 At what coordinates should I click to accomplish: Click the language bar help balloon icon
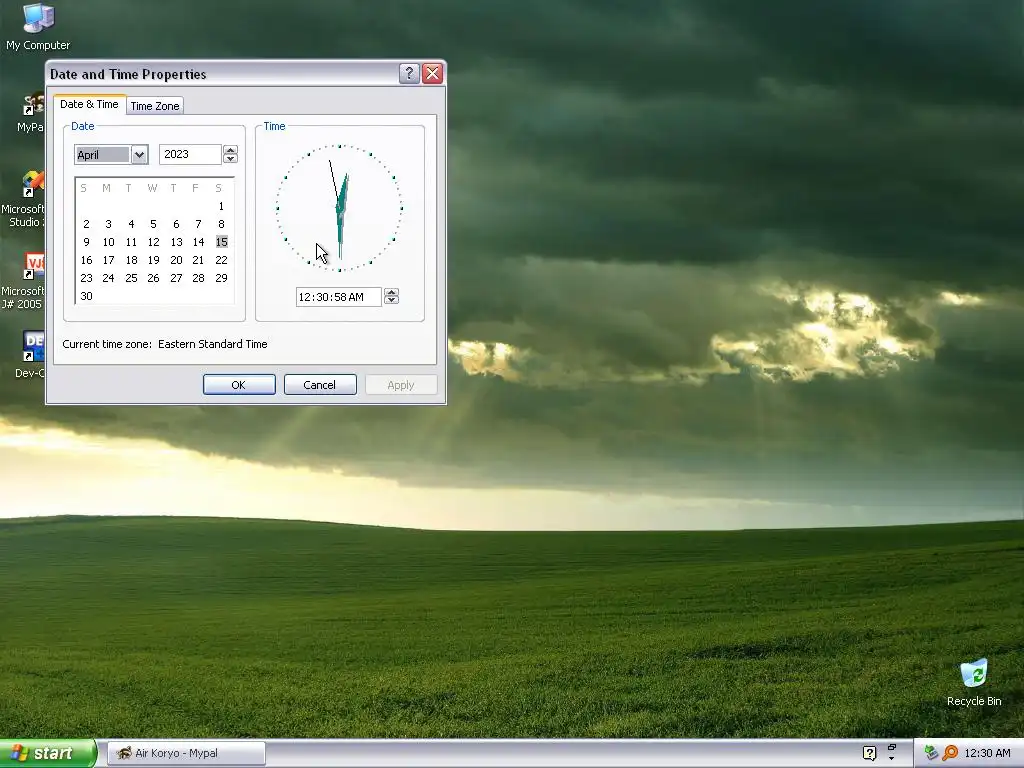(x=869, y=753)
